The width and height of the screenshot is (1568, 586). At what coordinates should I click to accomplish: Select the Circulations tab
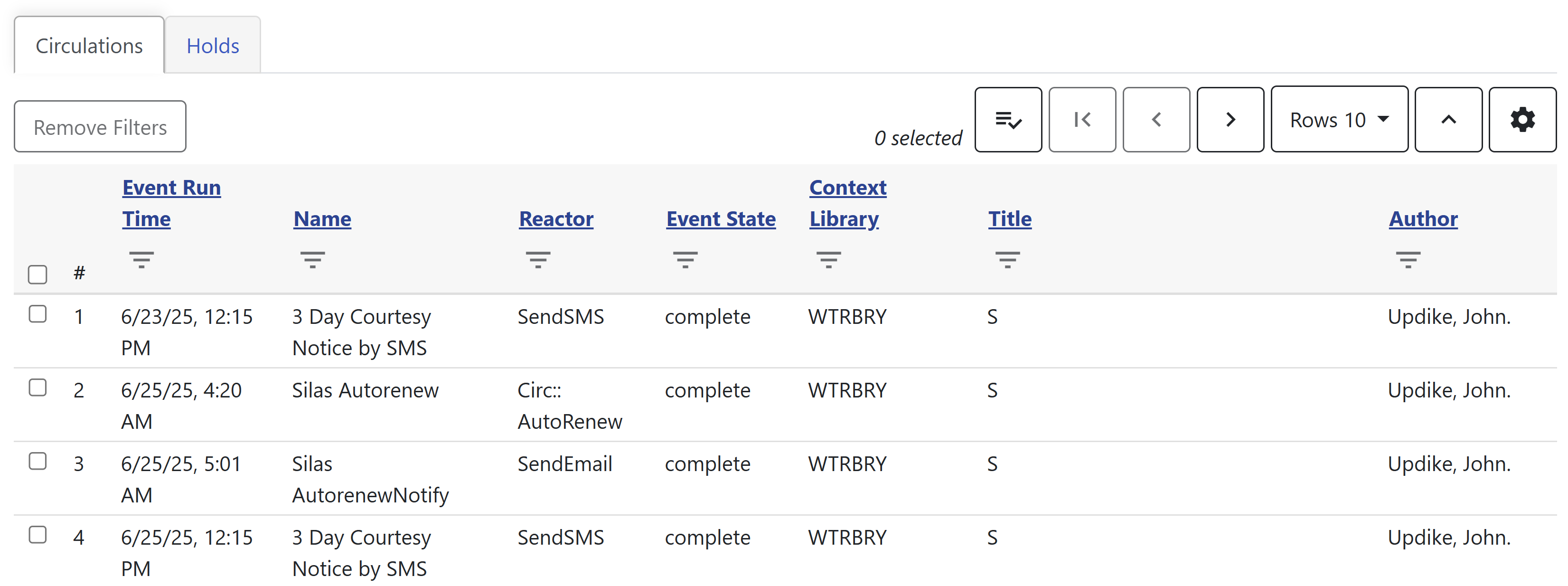tap(89, 46)
